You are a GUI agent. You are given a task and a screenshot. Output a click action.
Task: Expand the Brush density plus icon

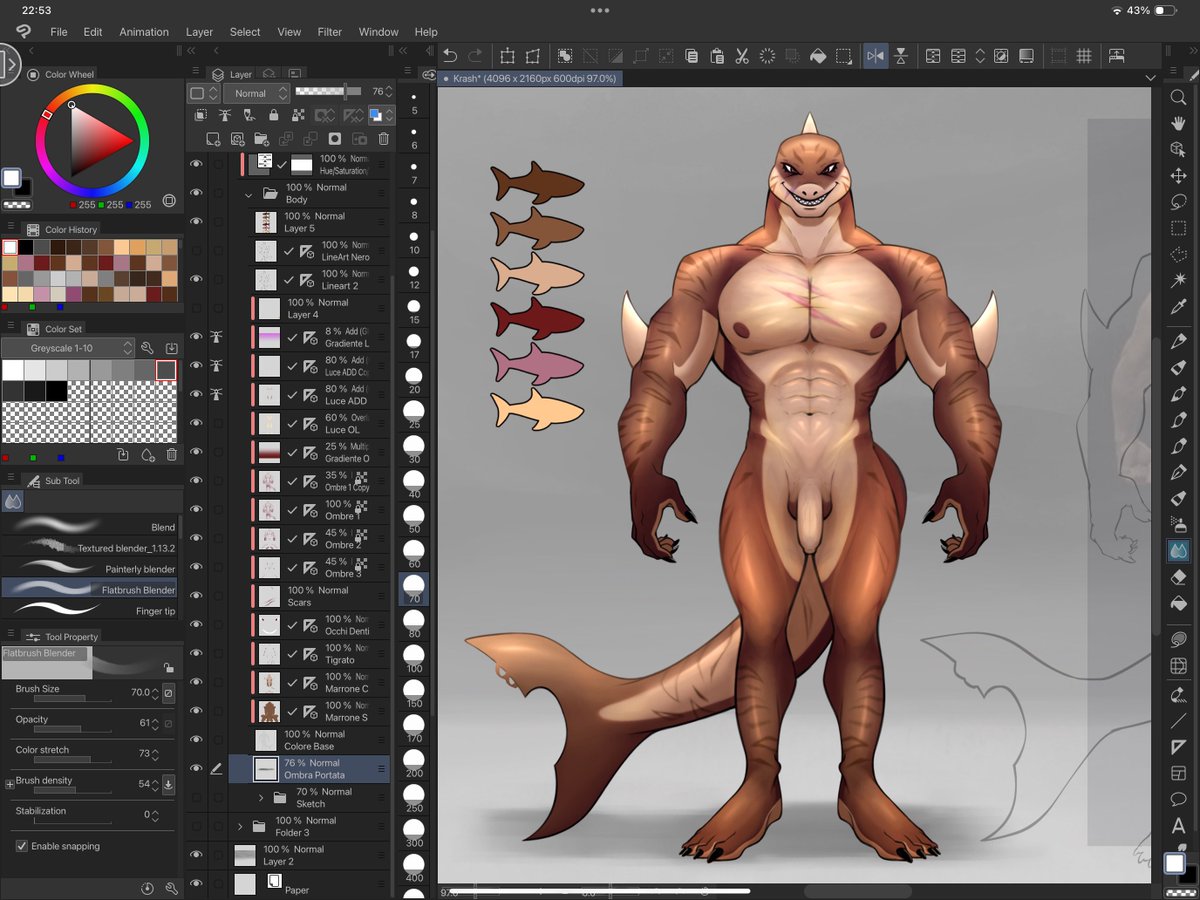pyautogui.click(x=10, y=784)
